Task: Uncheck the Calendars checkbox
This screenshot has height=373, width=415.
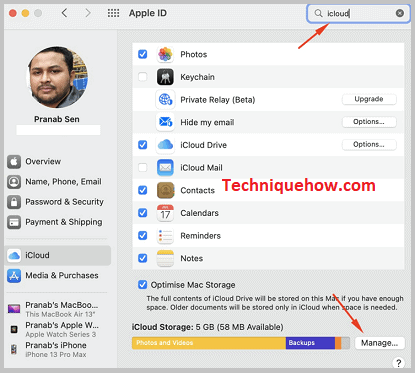Action: [x=143, y=213]
